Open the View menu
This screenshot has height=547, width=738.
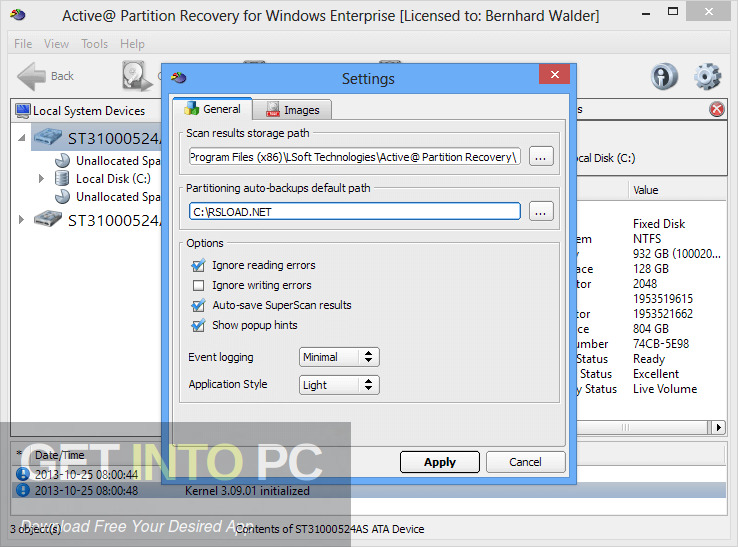coord(56,44)
